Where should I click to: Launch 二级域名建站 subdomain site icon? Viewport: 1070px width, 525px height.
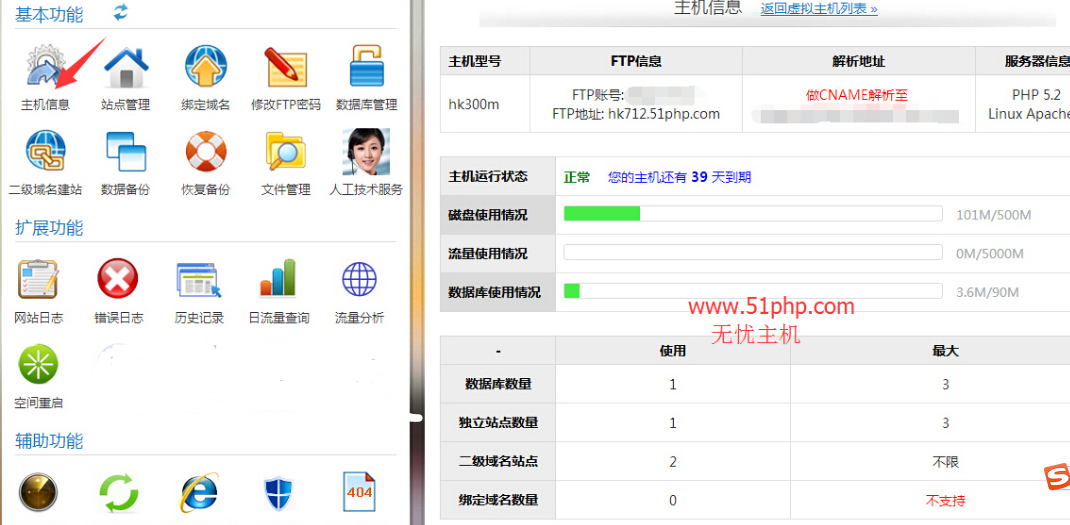(x=45, y=150)
